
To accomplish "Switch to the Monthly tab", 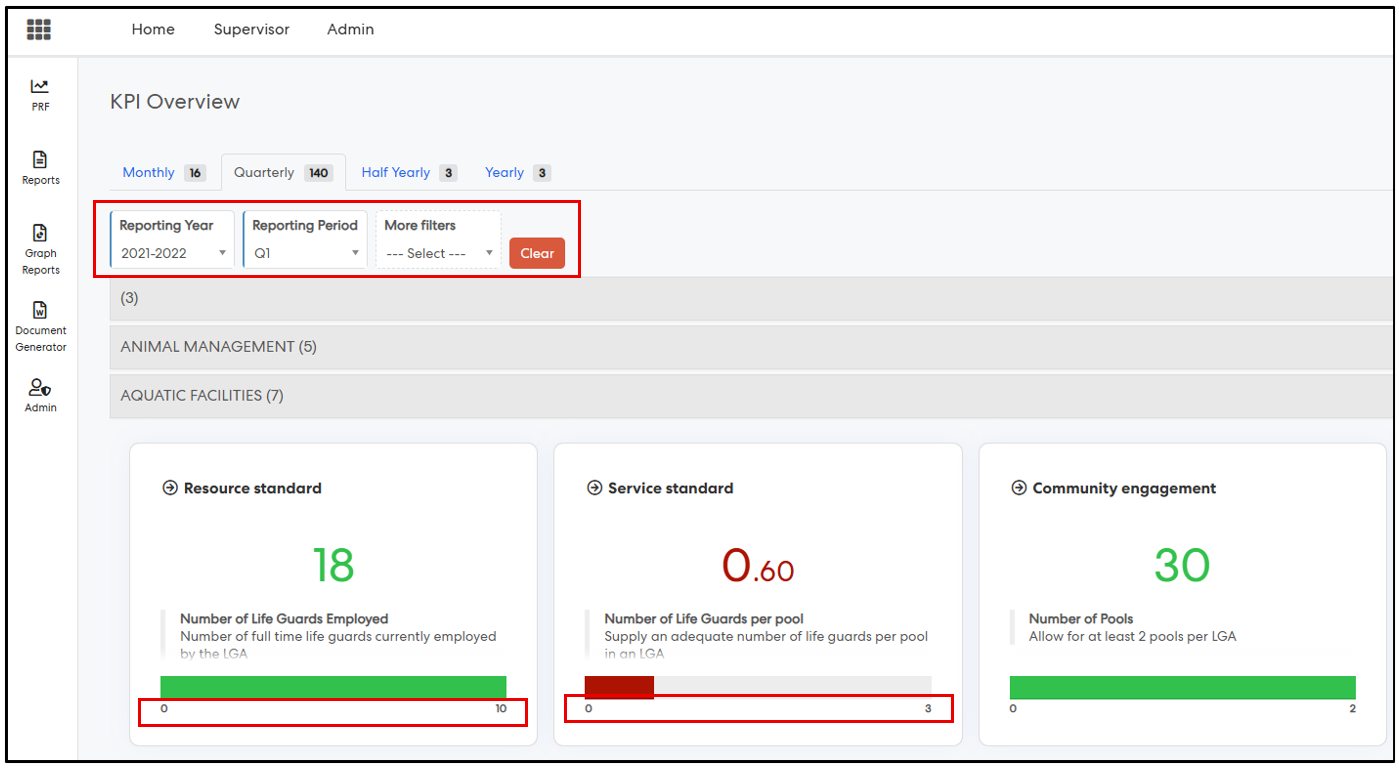I will click(x=149, y=173).
